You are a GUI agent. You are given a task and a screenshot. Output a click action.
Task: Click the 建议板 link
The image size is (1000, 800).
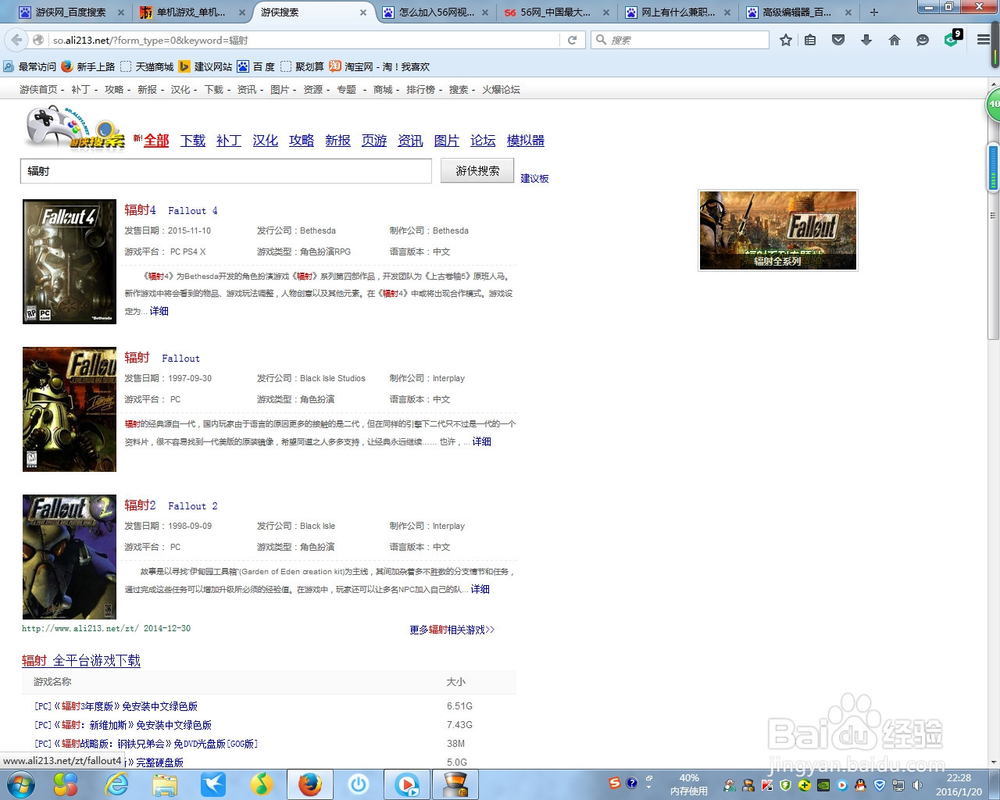pos(534,179)
